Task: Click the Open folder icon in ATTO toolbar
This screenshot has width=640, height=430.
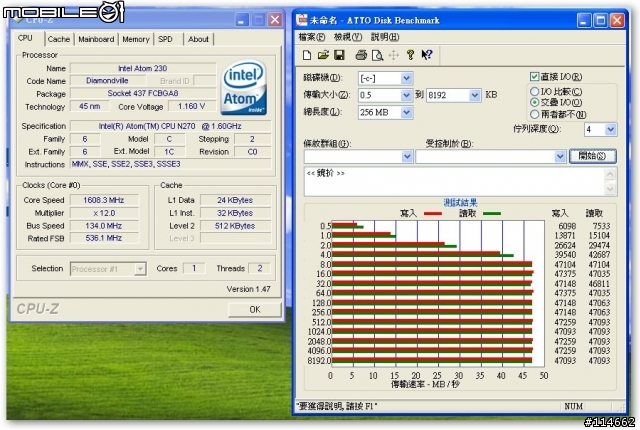Action: [x=323, y=55]
